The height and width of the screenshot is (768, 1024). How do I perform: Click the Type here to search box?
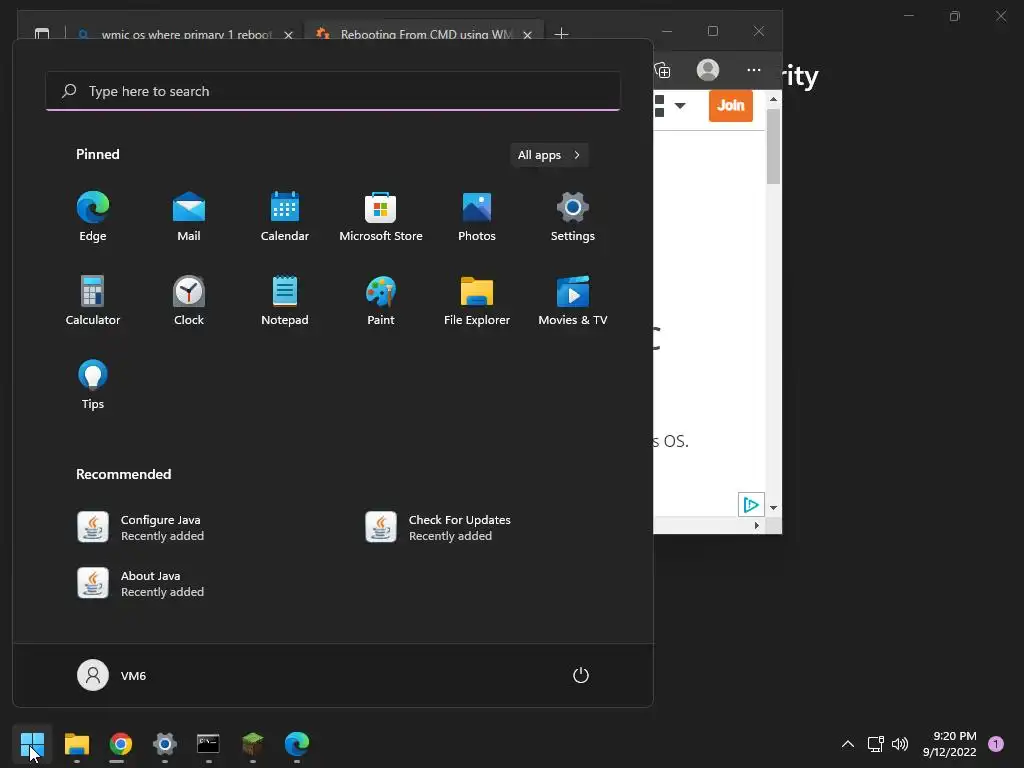333,91
